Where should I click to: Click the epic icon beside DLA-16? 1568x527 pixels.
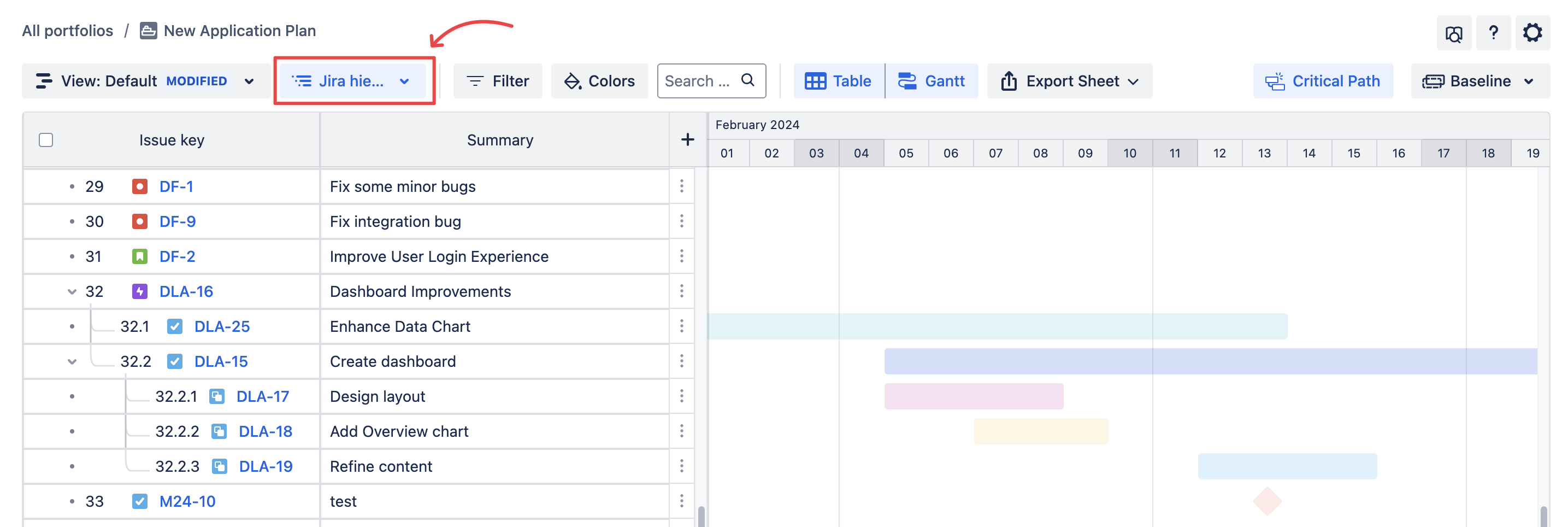pyautogui.click(x=139, y=292)
